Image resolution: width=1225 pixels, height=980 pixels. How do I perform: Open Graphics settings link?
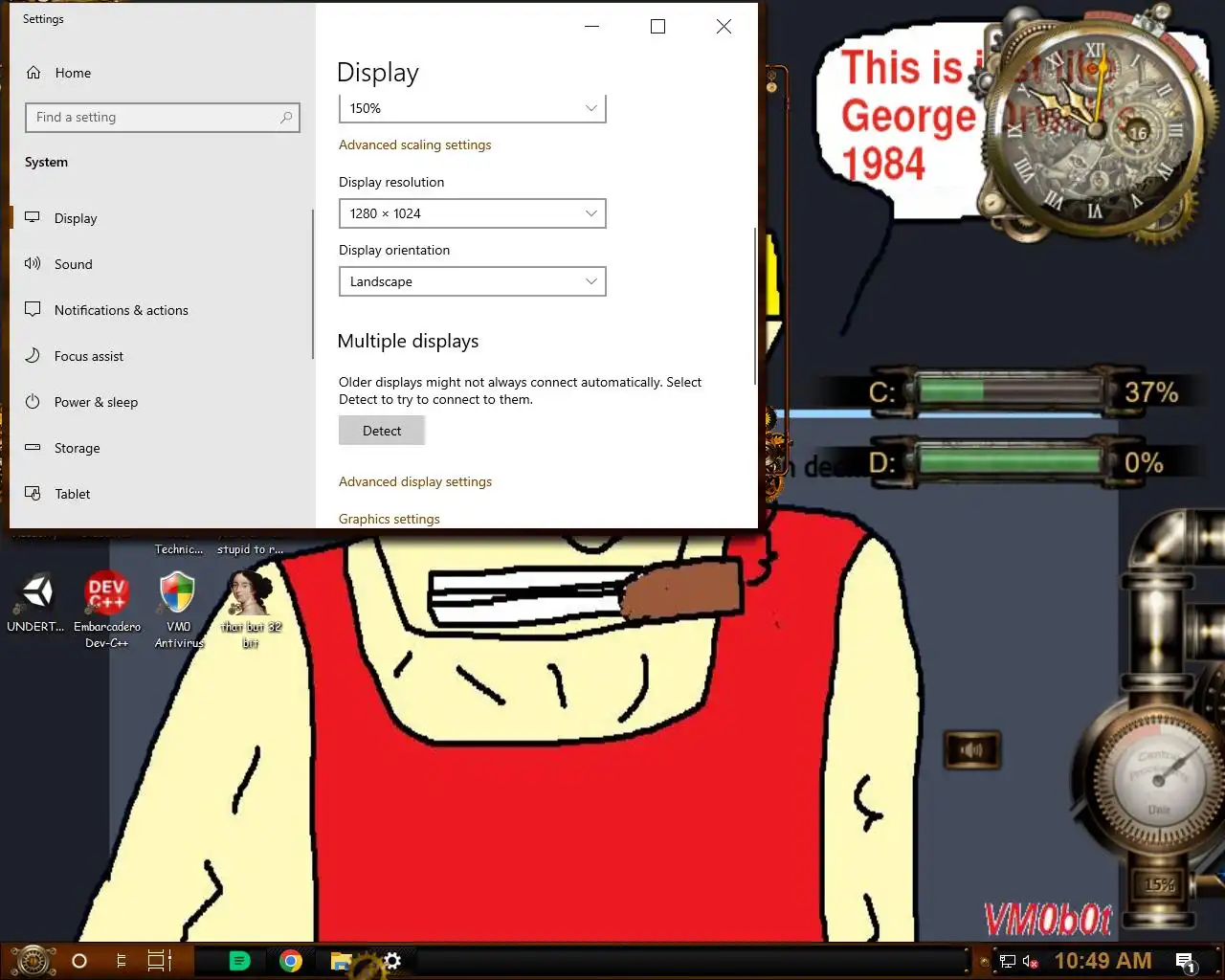[389, 519]
